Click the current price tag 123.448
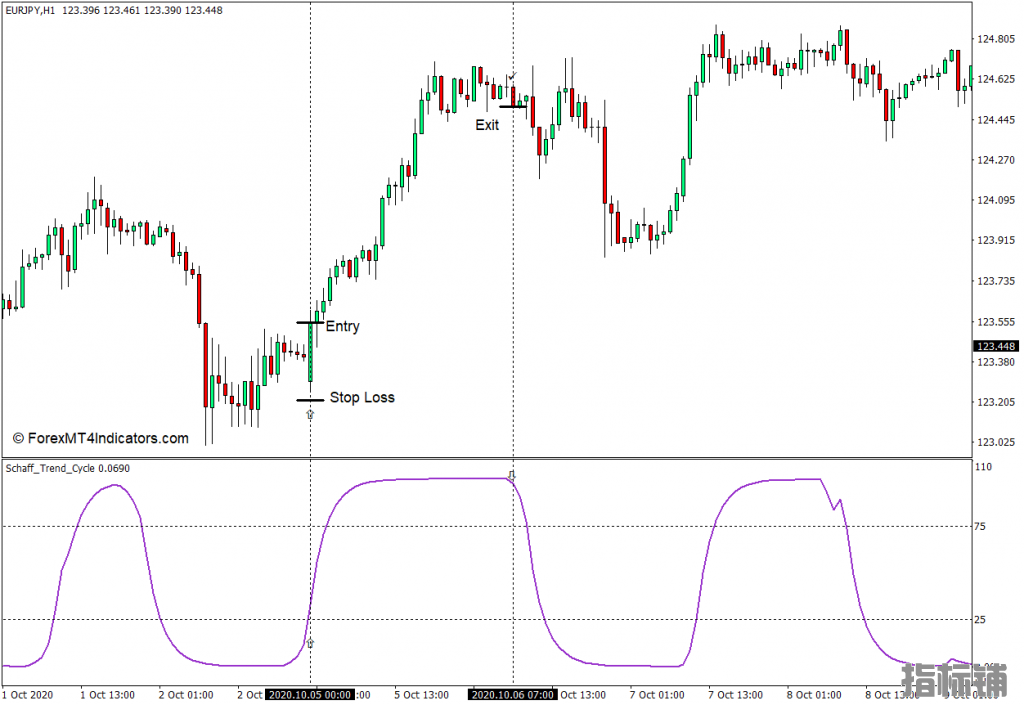 point(996,346)
